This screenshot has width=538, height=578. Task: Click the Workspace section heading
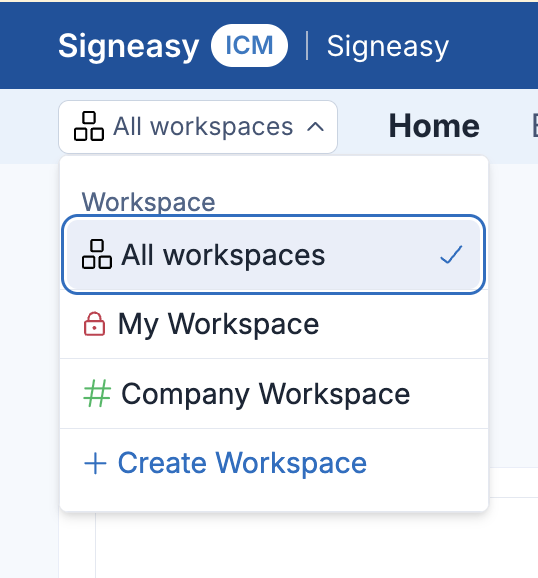click(148, 202)
